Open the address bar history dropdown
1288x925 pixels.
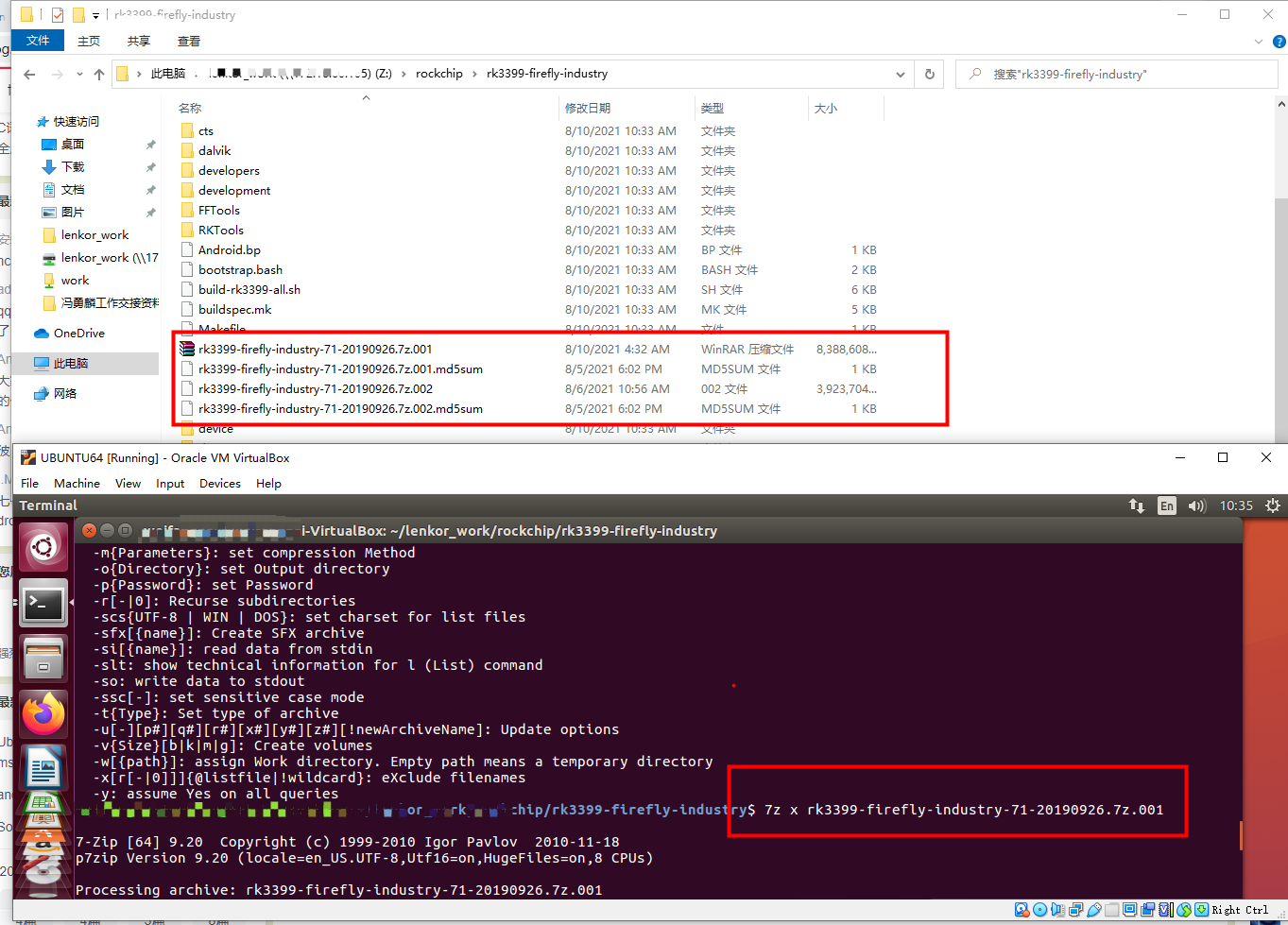[900, 74]
